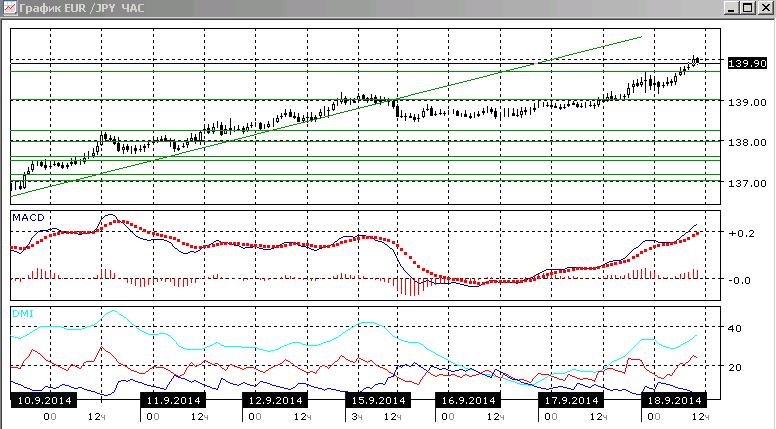Close the EUR/JPY chart window
This screenshot has height=429, width=776.
click(x=766, y=8)
